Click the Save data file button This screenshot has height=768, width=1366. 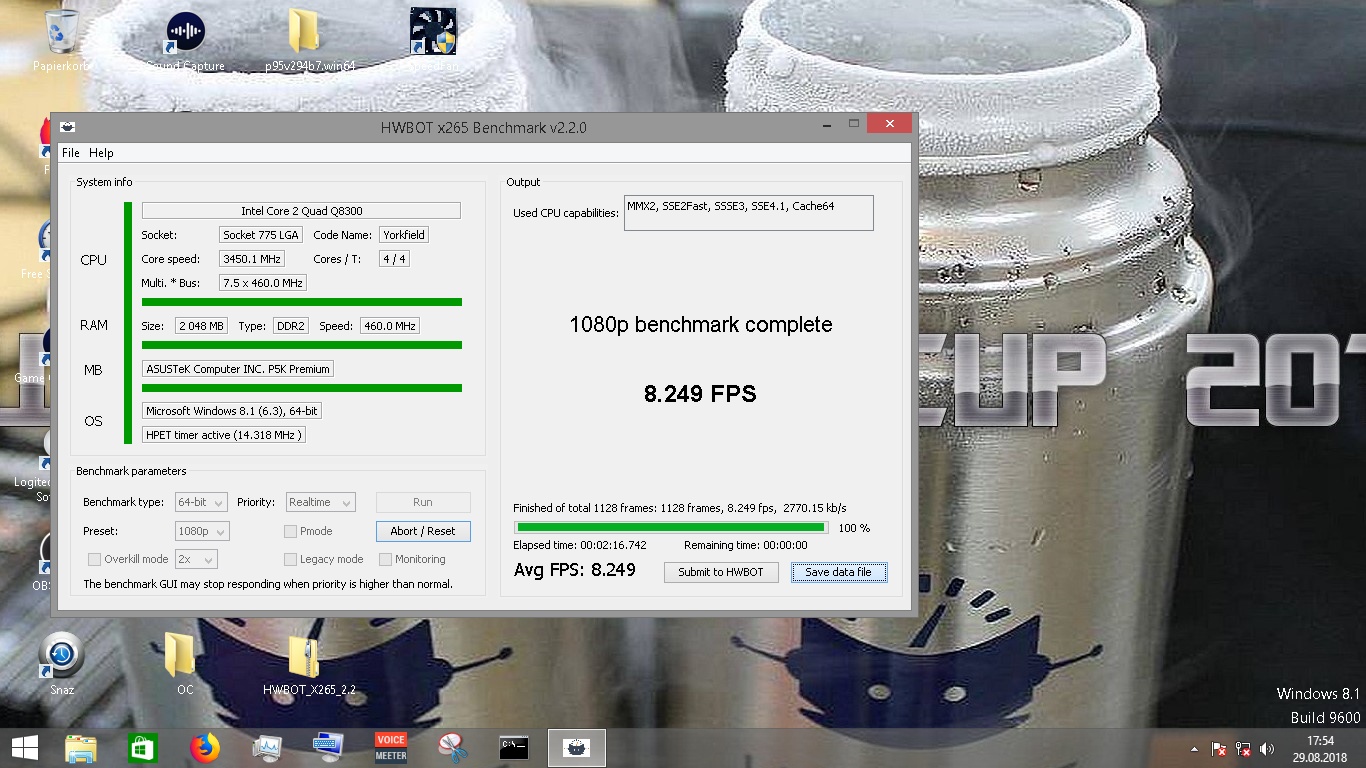pos(839,572)
